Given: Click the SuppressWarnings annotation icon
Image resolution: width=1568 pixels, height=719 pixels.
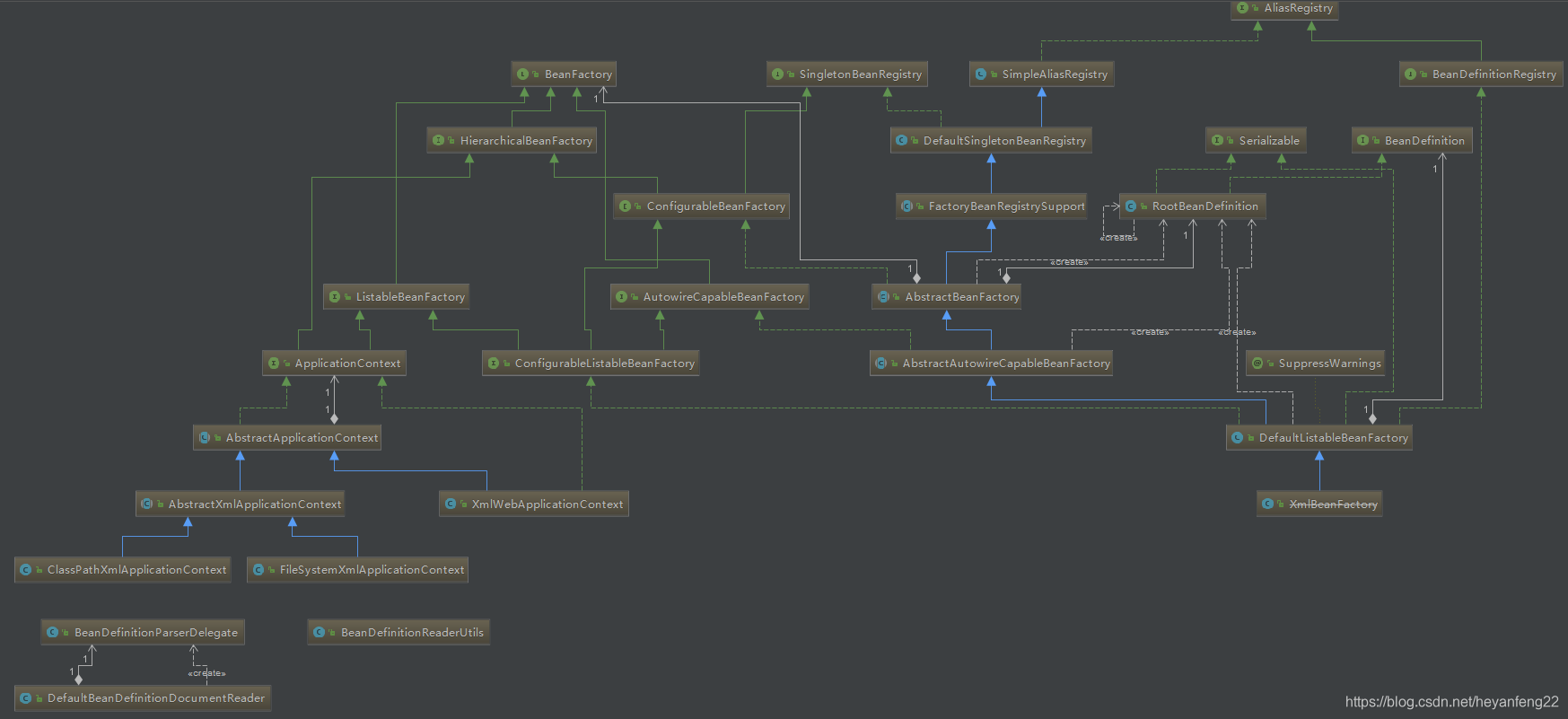Looking at the screenshot, I should 1257,364.
